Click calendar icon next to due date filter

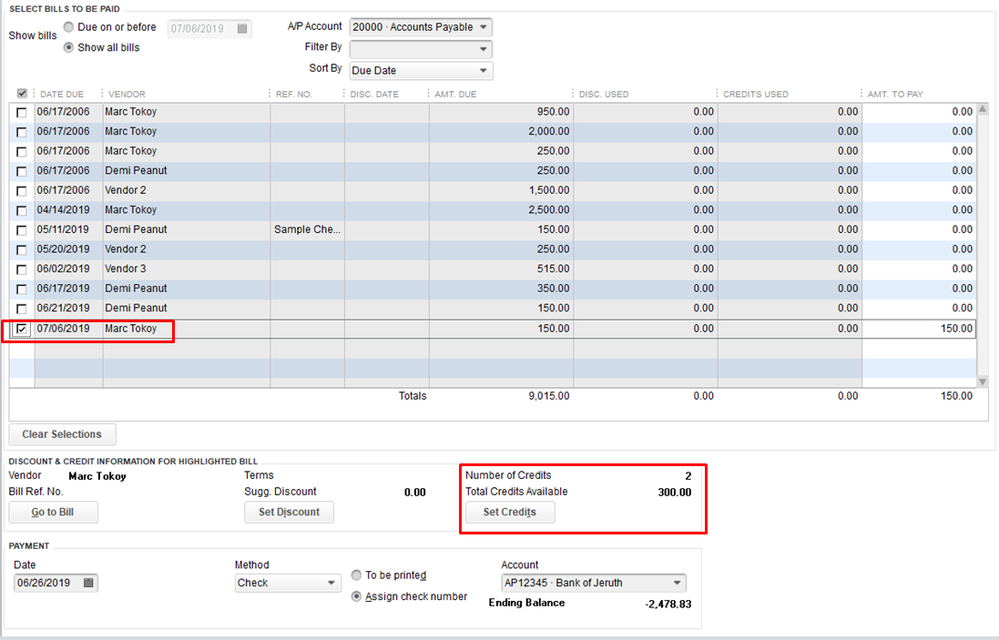tap(242, 29)
